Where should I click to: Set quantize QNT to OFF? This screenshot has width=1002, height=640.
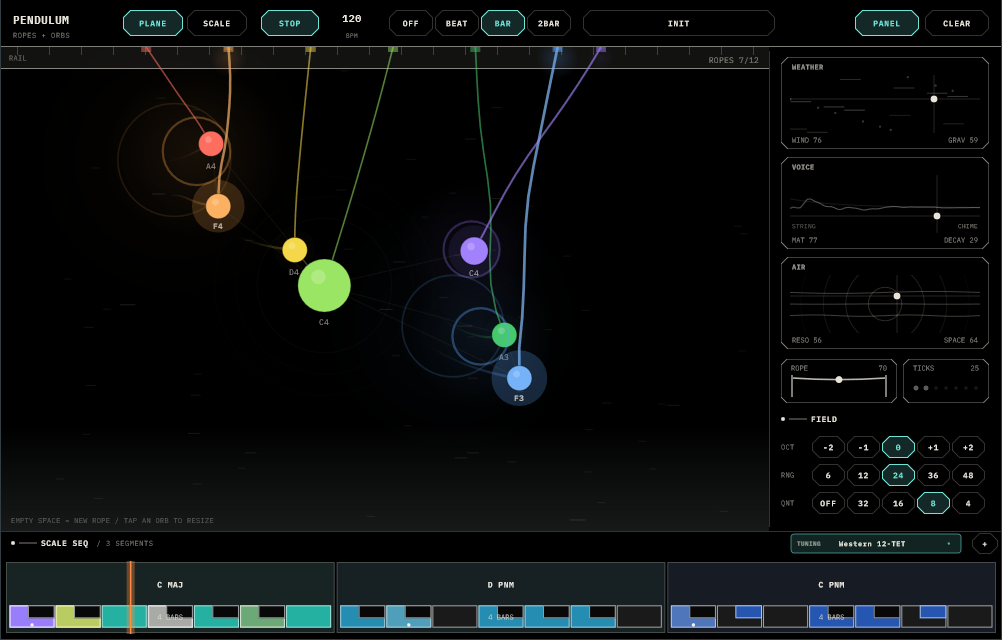tap(828, 503)
